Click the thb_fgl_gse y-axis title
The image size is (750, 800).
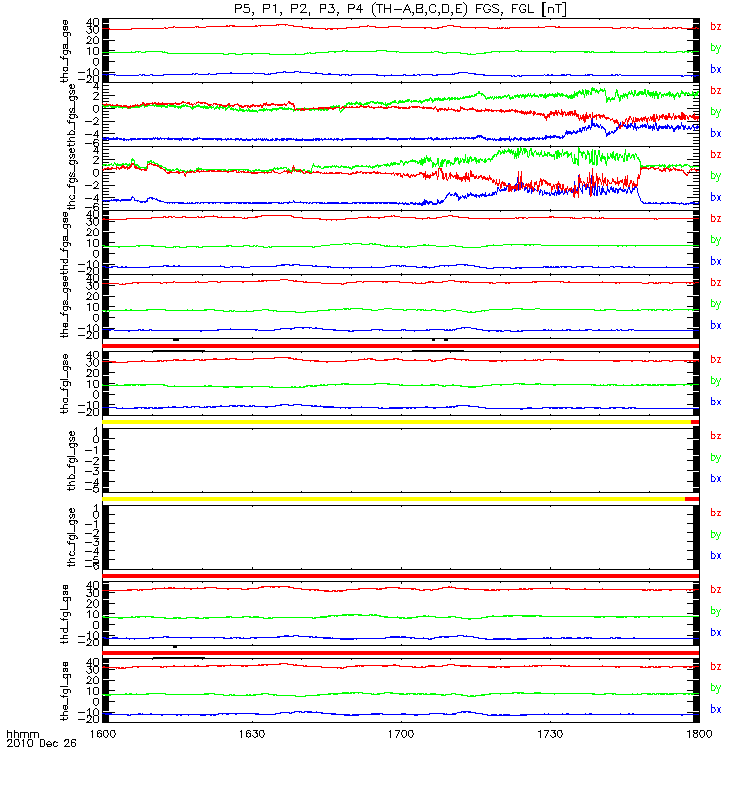point(71,461)
